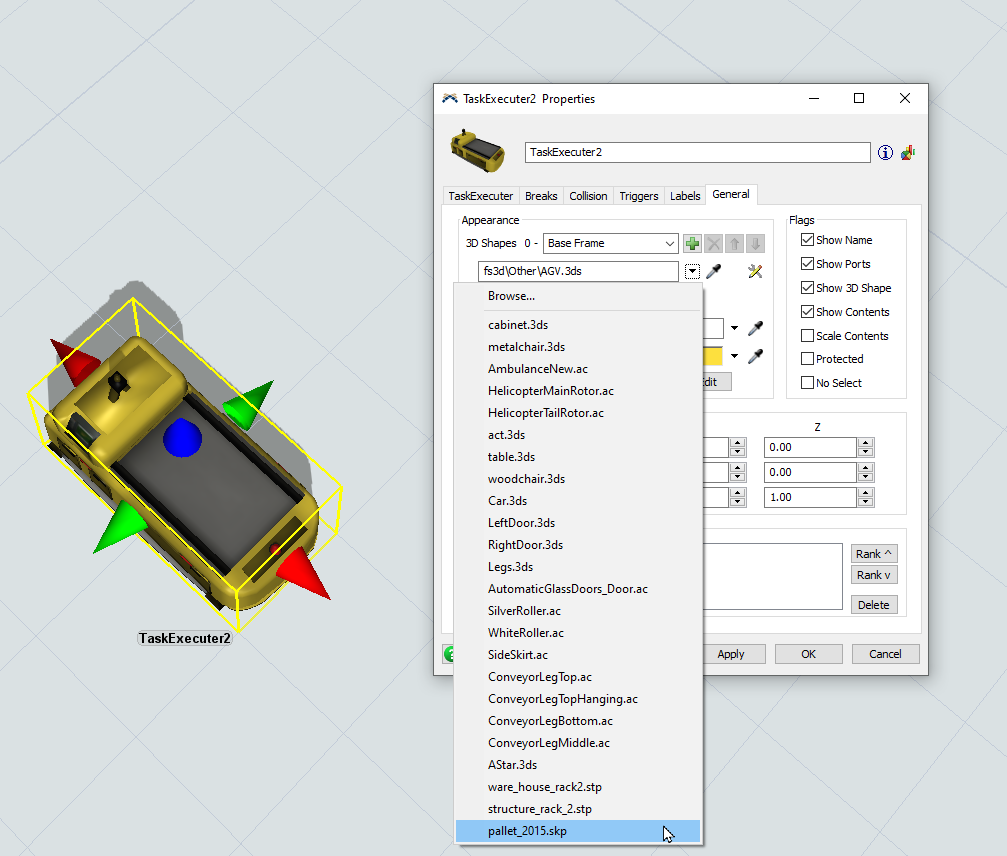Select ware_house_rack2.stp in the list
Viewport: 1007px width, 856px height.
click(x=578, y=787)
